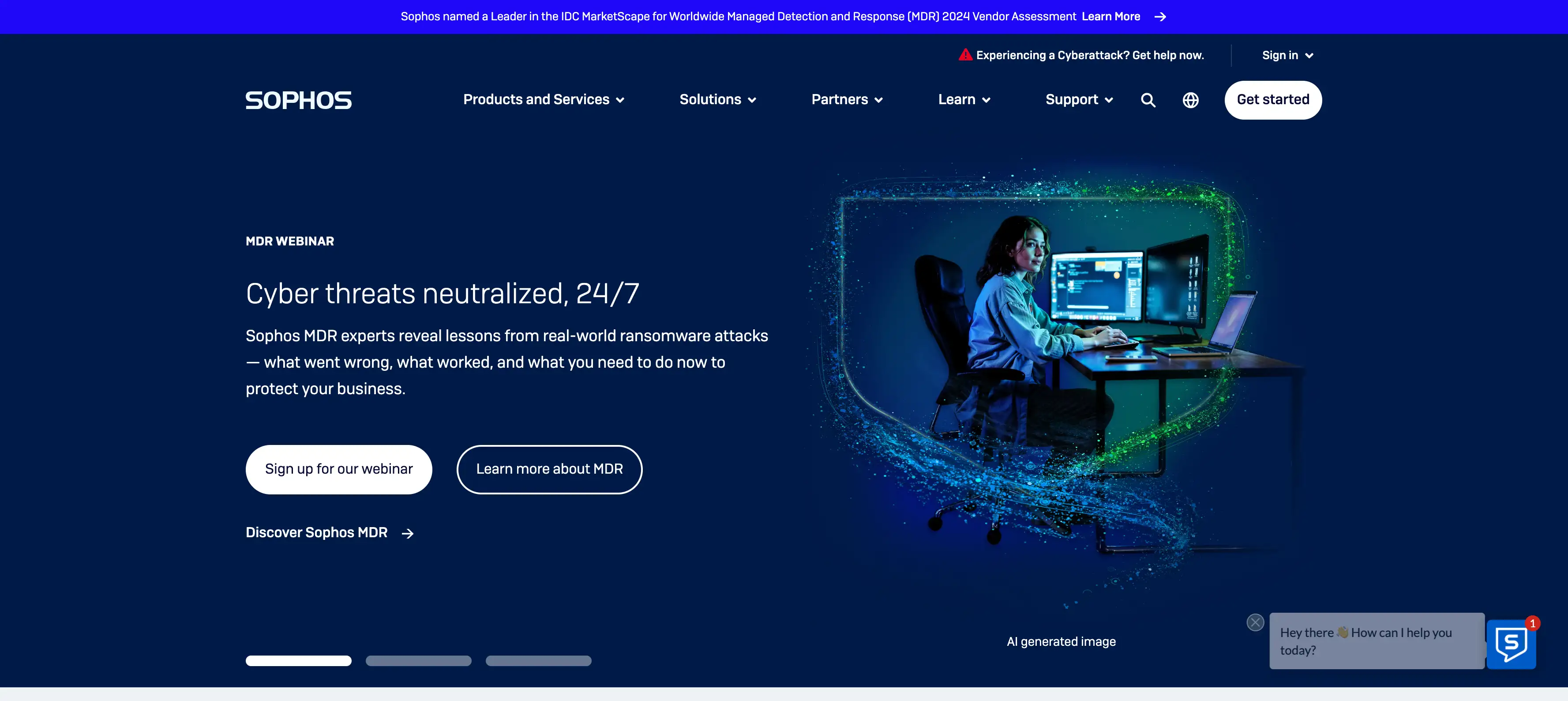
Task: Dismiss the chat greeting popup with X
Action: click(x=1255, y=622)
